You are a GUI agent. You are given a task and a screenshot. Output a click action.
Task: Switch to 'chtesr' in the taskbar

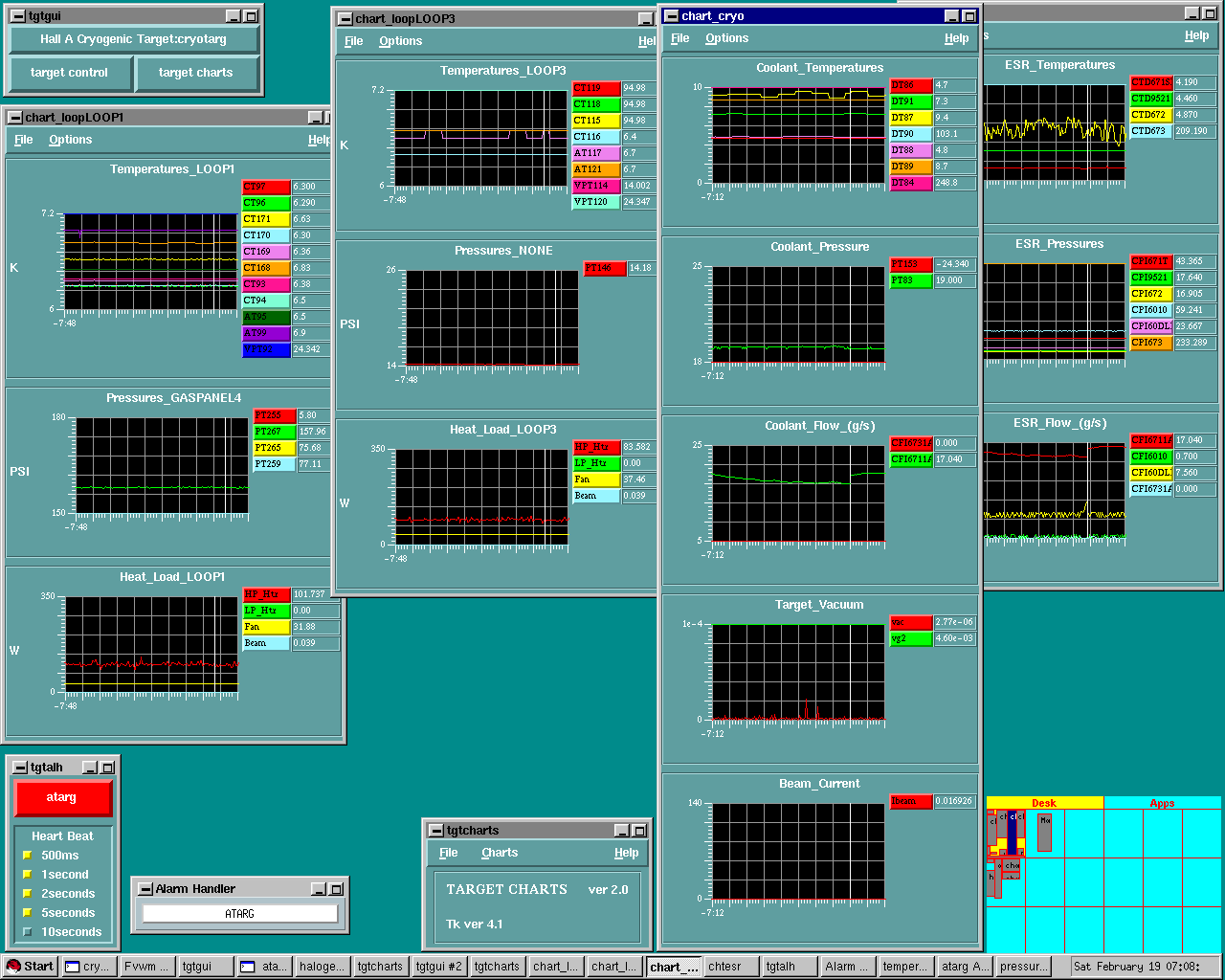click(x=732, y=967)
